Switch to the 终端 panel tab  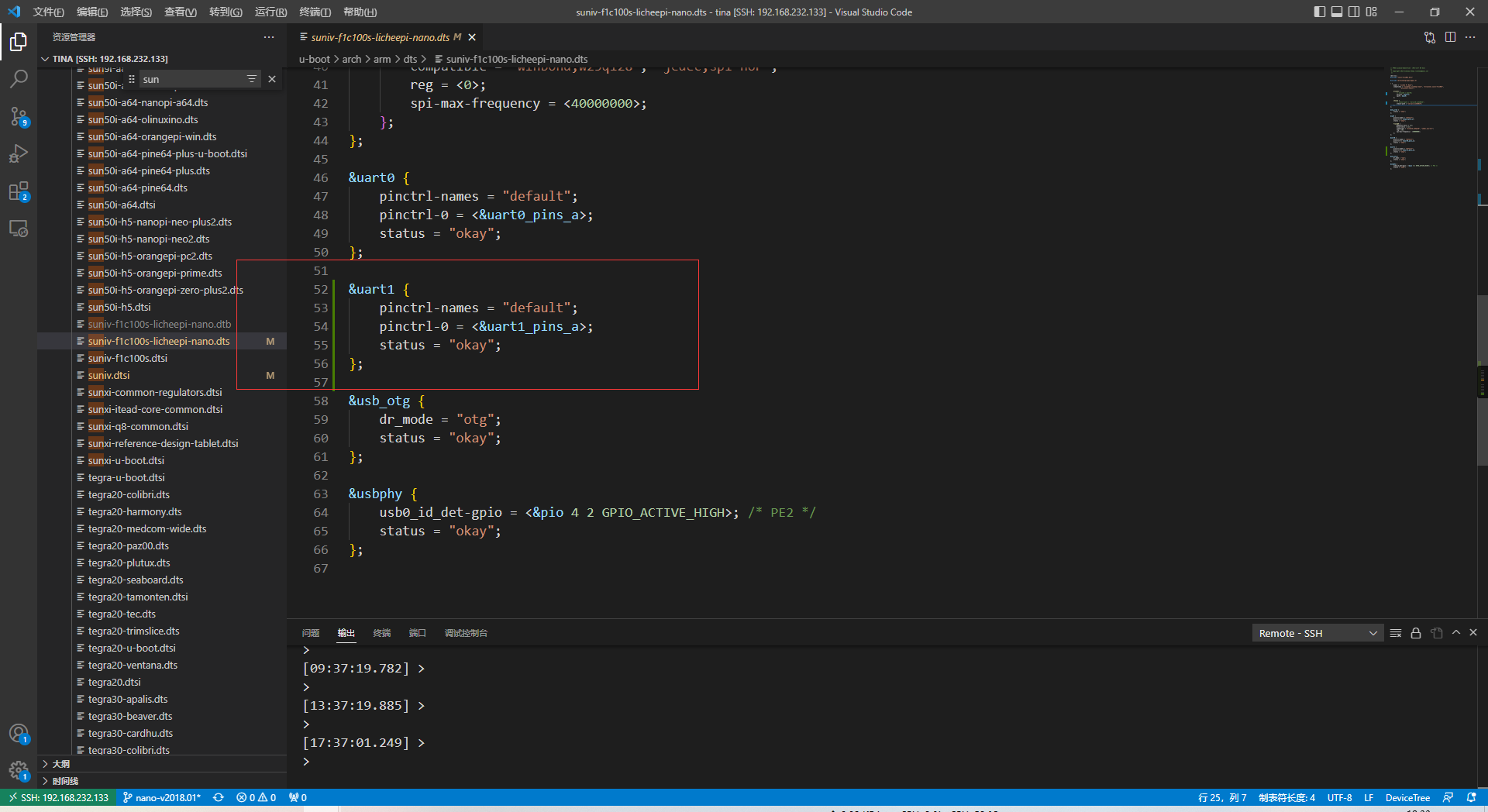(x=382, y=633)
